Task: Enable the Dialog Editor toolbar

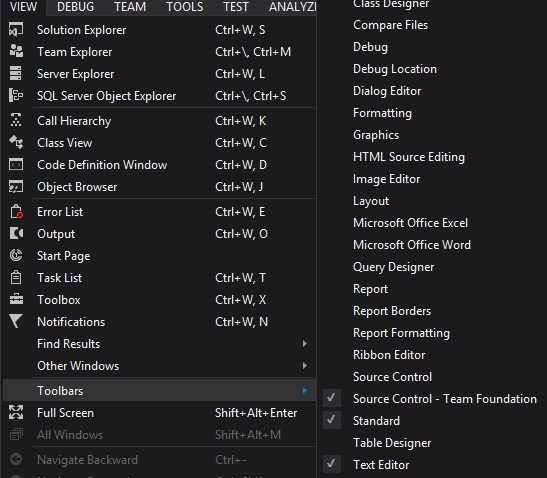Action: 387,91
